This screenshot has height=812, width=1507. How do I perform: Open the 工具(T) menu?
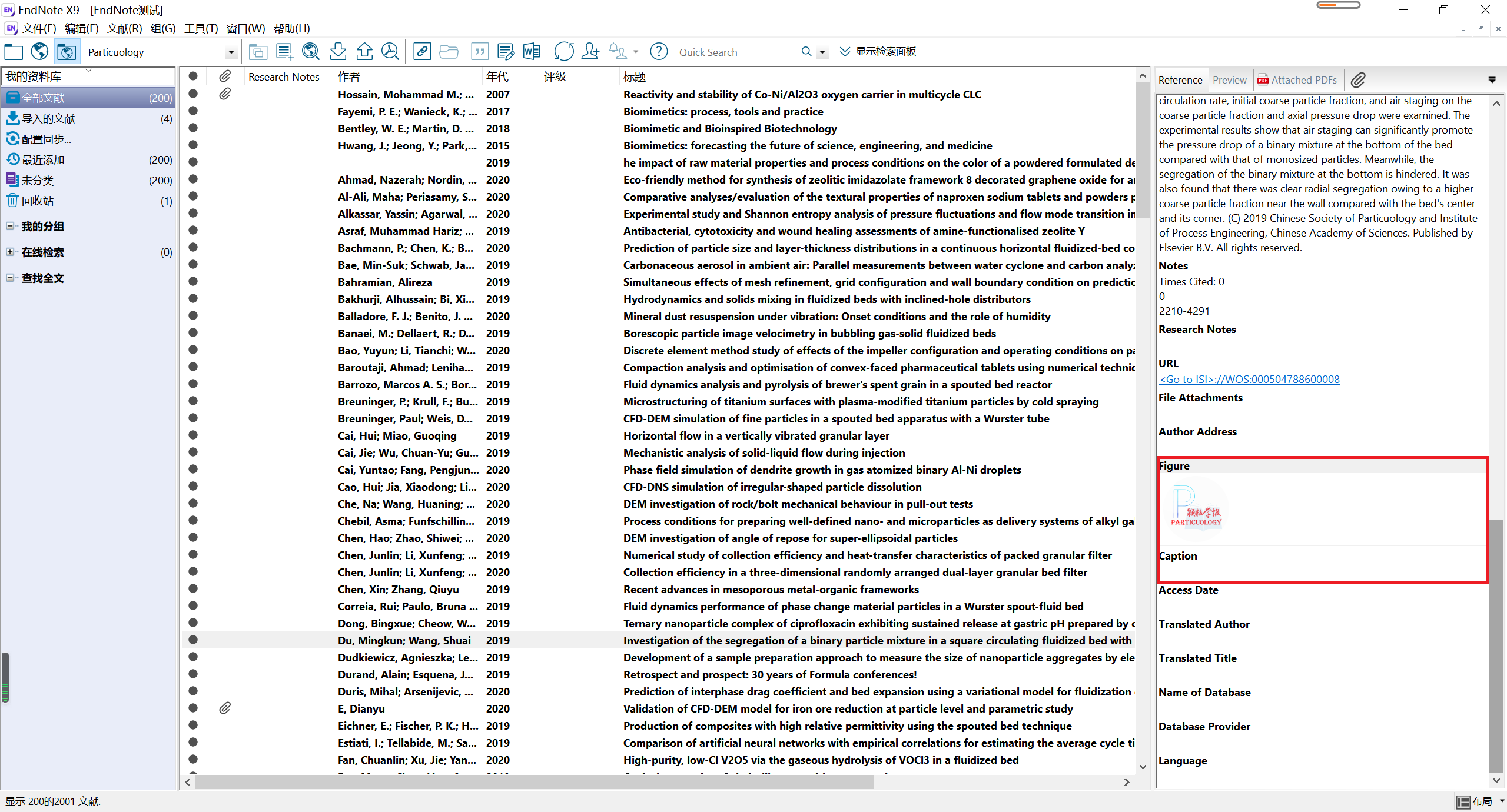pyautogui.click(x=201, y=28)
